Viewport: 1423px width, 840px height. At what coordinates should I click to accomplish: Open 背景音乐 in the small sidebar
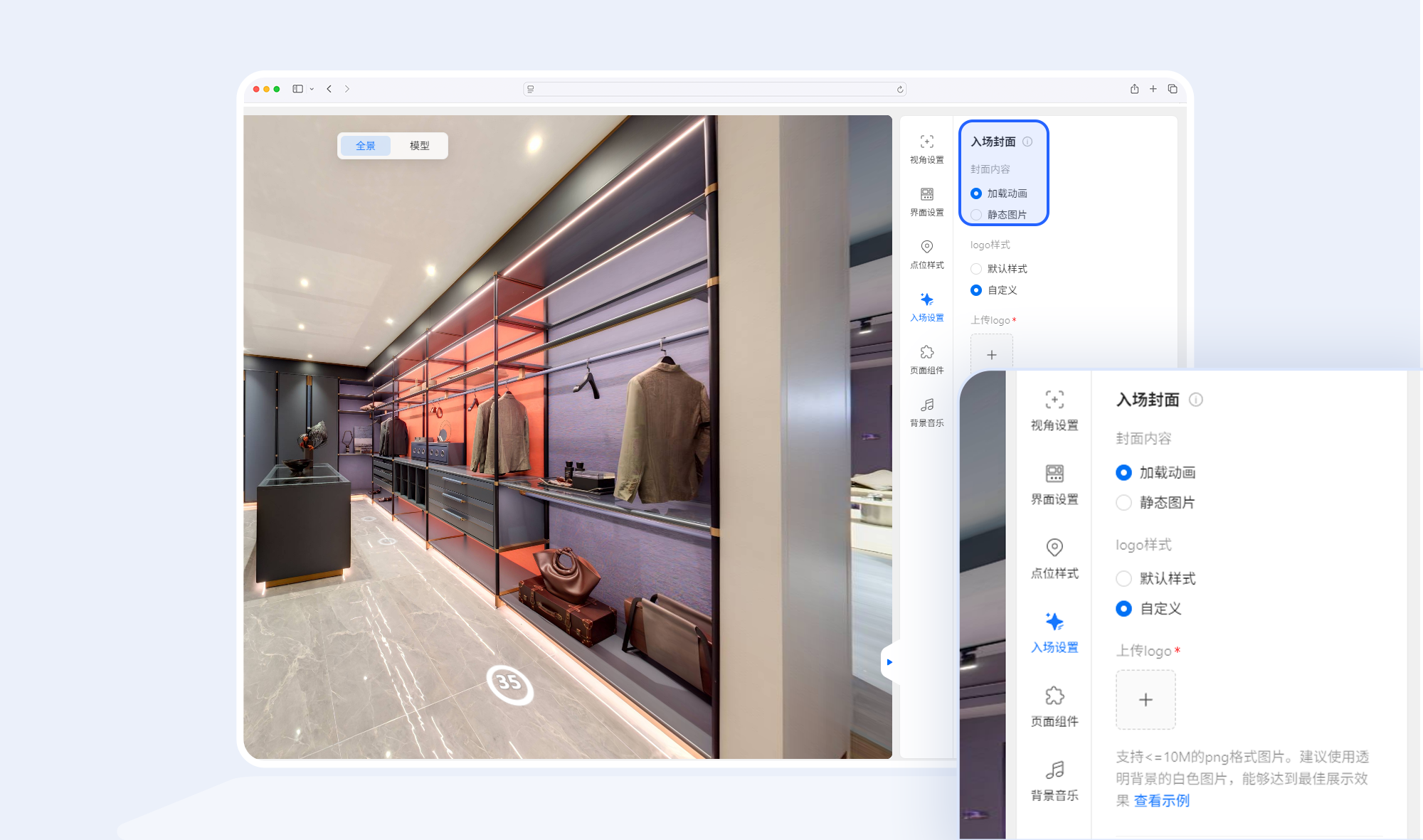coord(926,413)
